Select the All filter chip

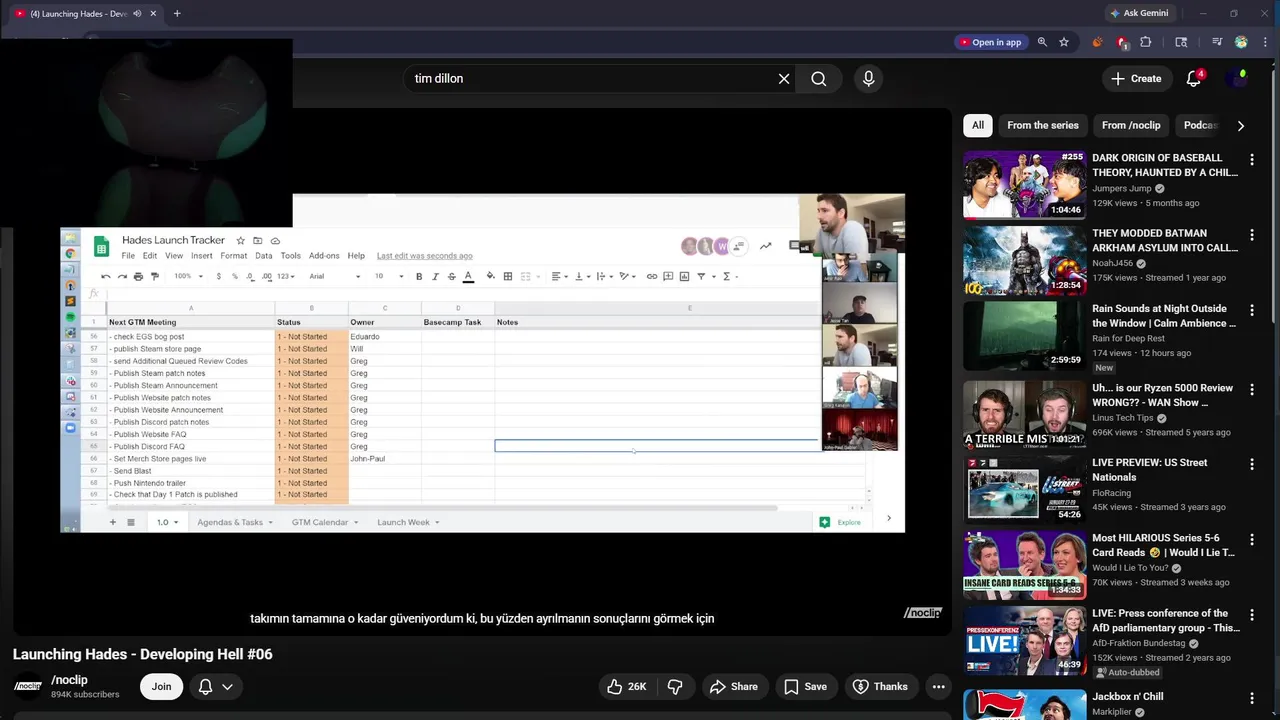[x=978, y=125]
